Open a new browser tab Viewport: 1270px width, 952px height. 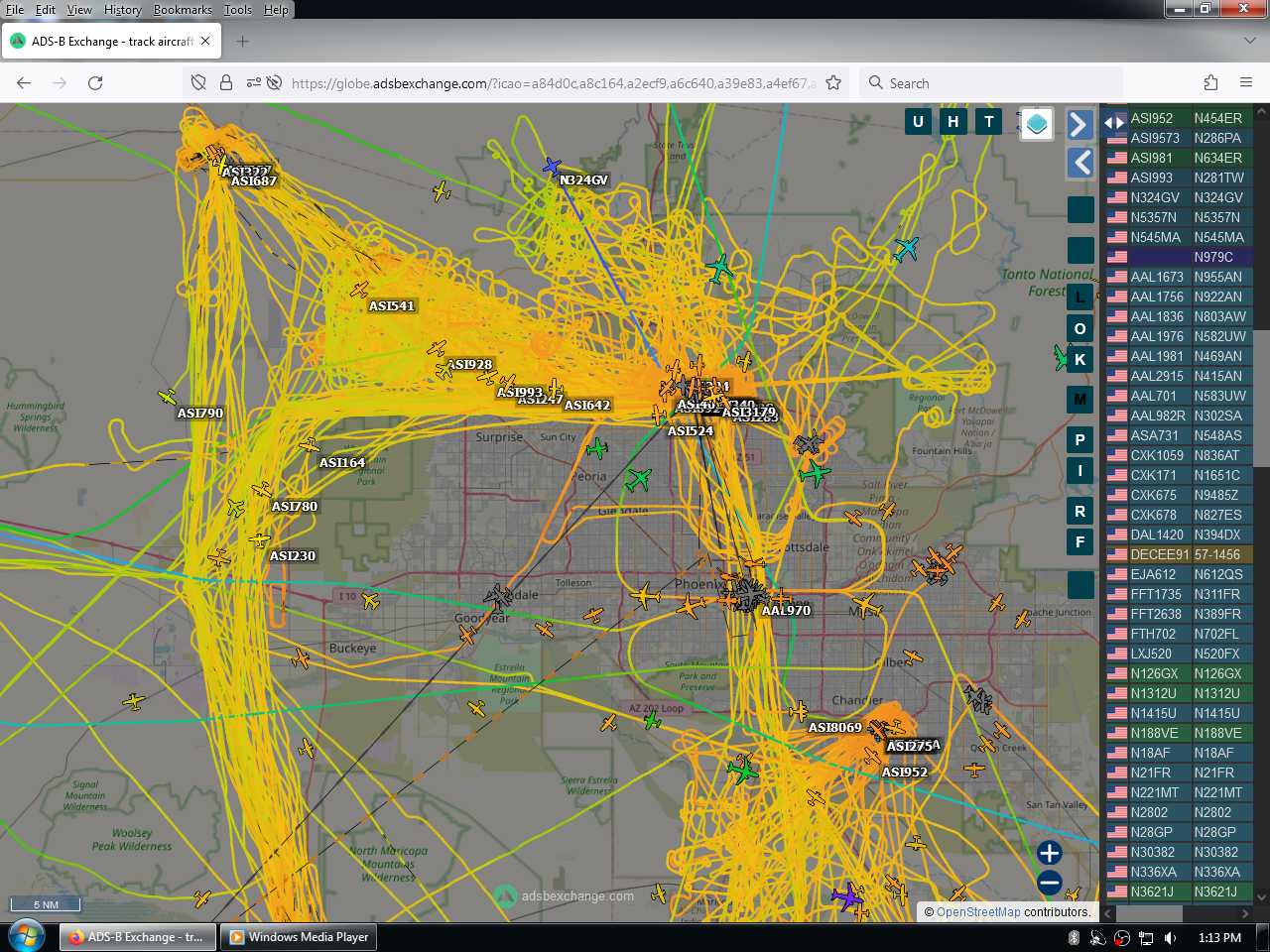(x=243, y=42)
